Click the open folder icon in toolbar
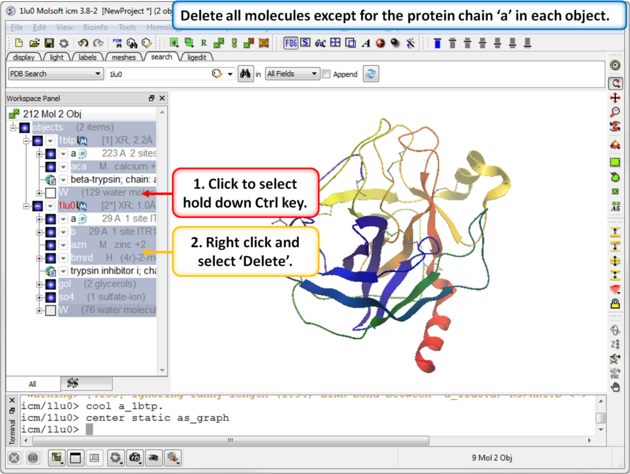The width and height of the screenshot is (630, 474). [x=34, y=43]
